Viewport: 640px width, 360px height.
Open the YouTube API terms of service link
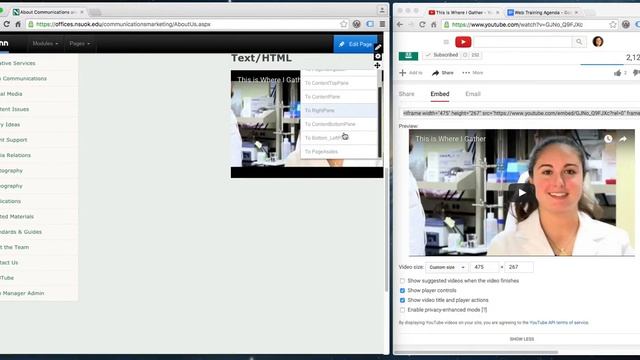click(x=559, y=322)
